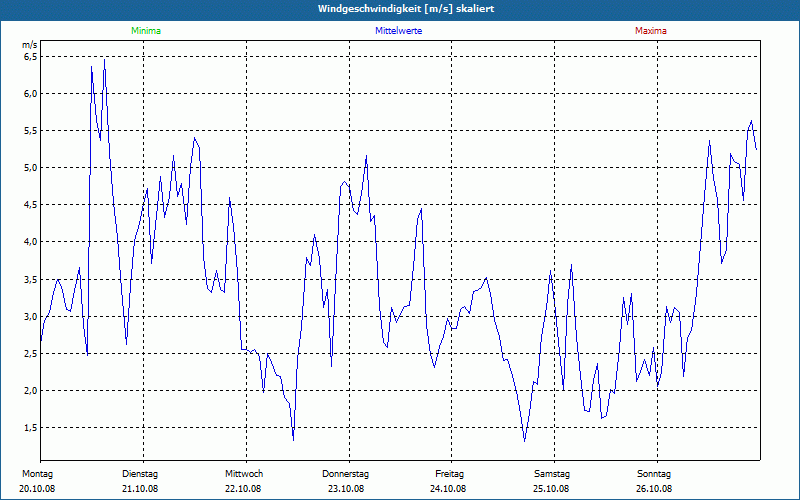Click the 5,5 y-axis value
The image size is (800, 500).
click(31, 131)
